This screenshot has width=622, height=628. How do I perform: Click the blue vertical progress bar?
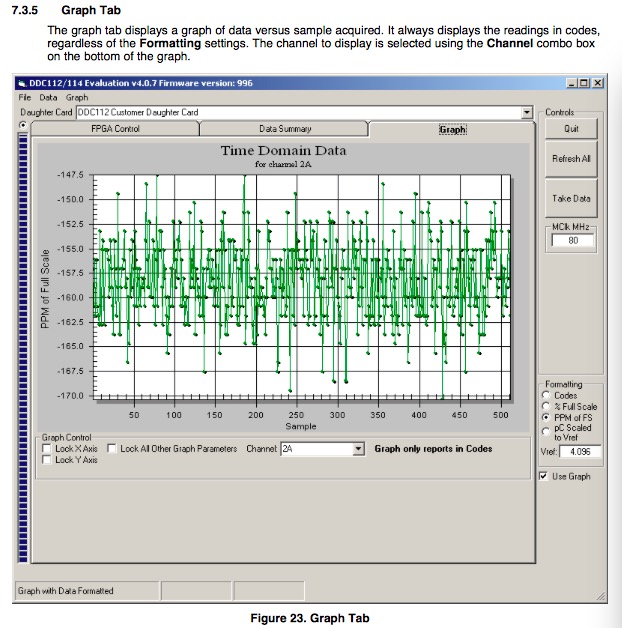point(23,348)
